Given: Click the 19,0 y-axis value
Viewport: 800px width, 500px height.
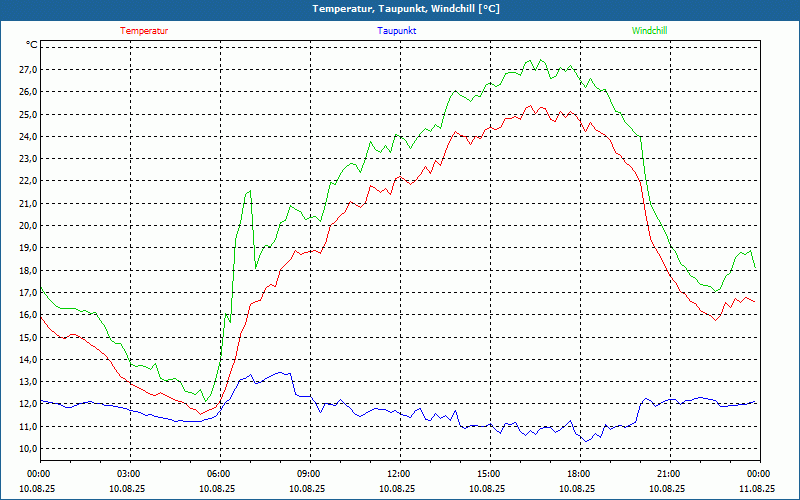Looking at the screenshot, I should point(29,247).
